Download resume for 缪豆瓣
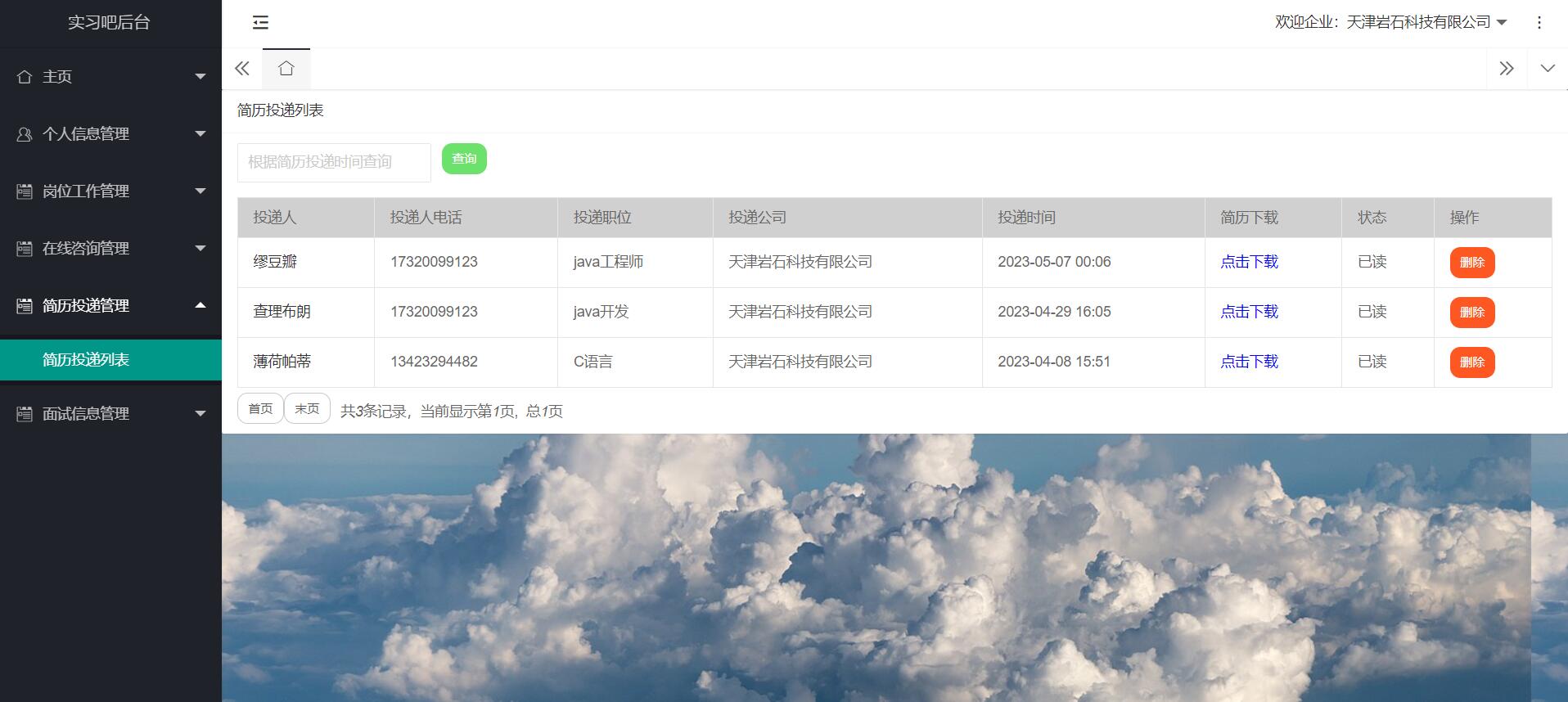1568x702 pixels. (1249, 262)
